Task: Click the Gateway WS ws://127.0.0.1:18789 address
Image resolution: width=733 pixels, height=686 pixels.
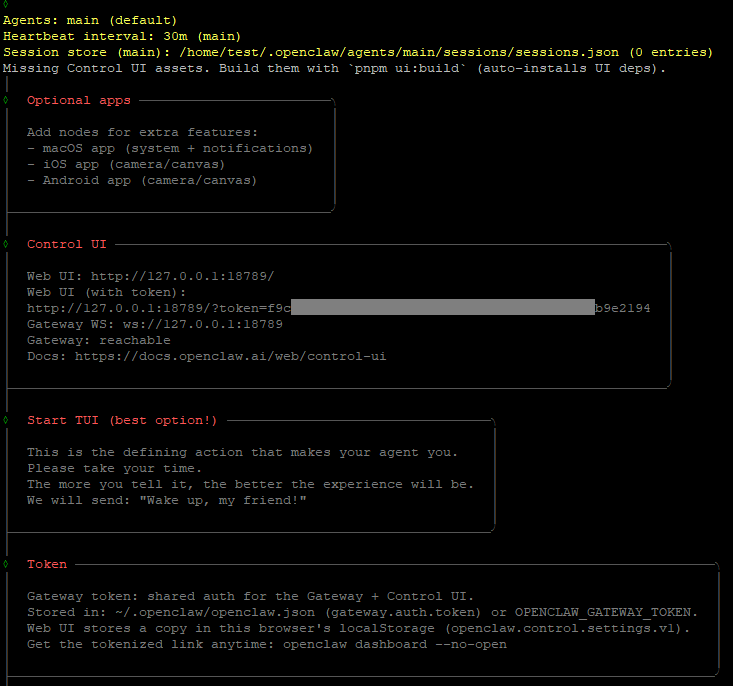Action: click(203, 324)
